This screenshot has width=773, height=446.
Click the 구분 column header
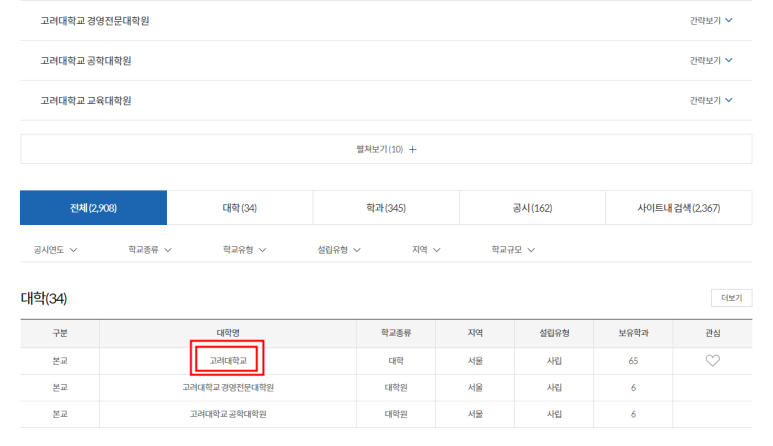click(x=60, y=333)
